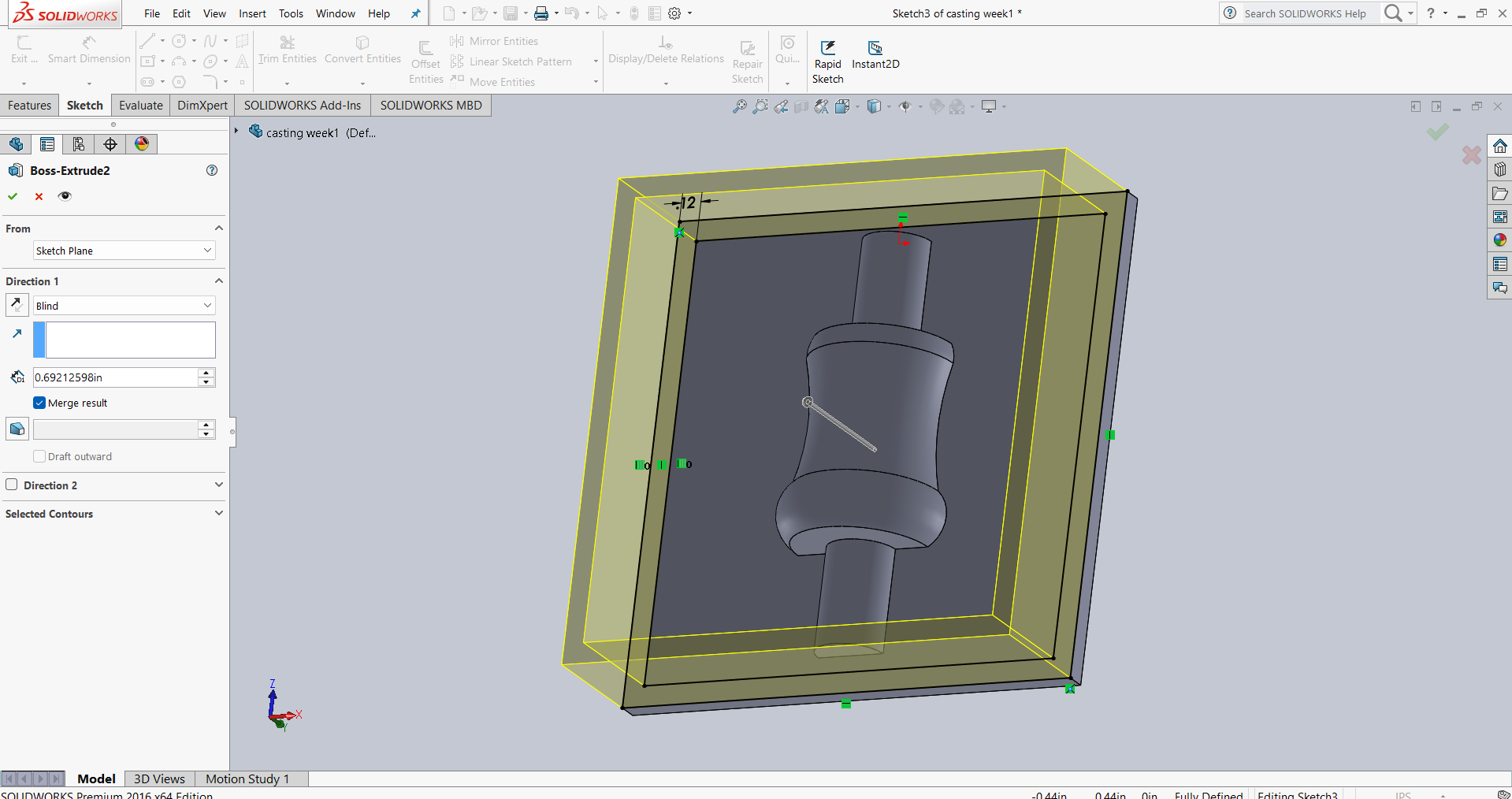Image resolution: width=1512 pixels, height=799 pixels.
Task: Open Boss-Extrude2 help question icon
Action: pos(212,170)
